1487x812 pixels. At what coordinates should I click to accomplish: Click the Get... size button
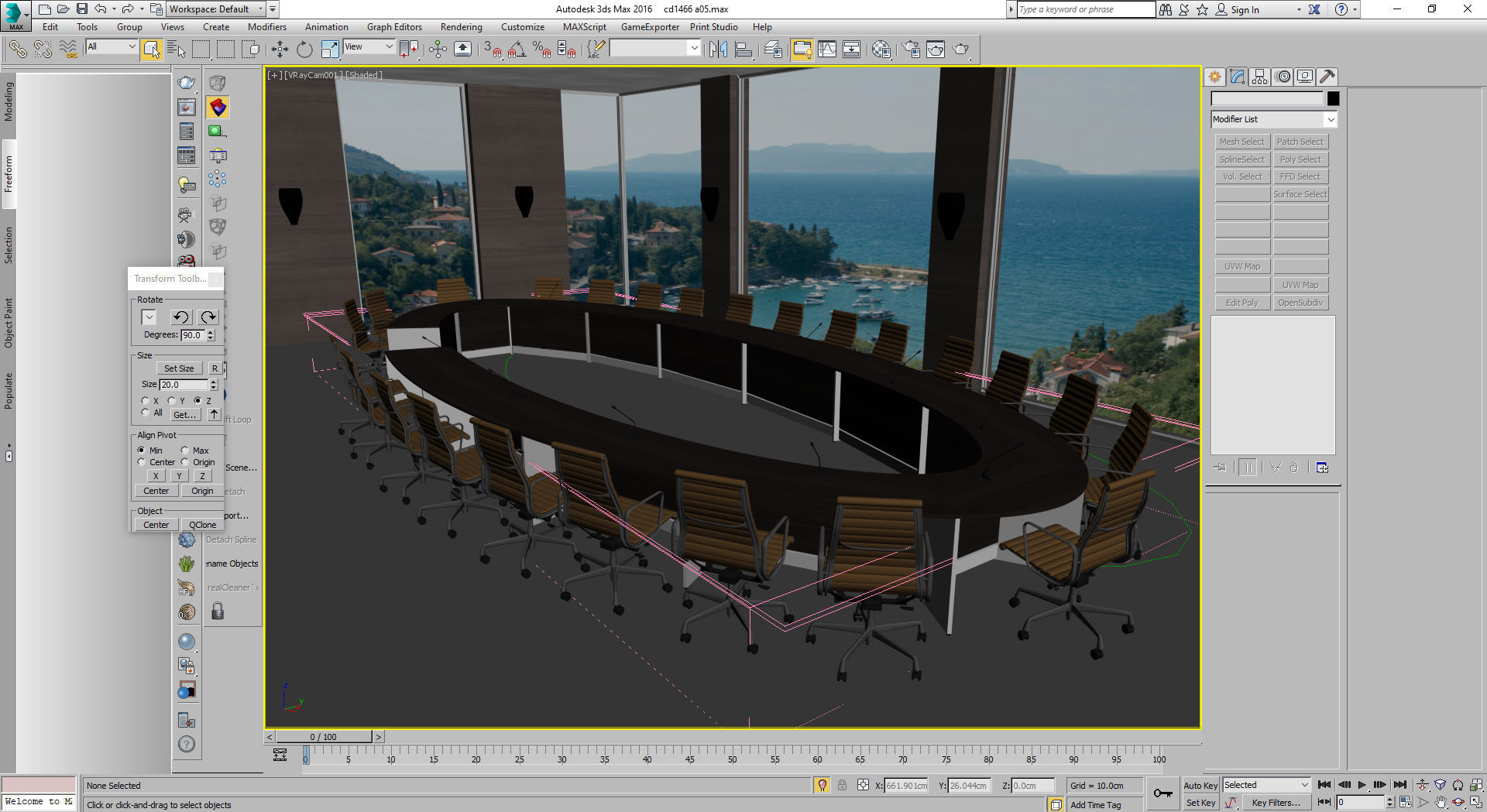coord(185,415)
